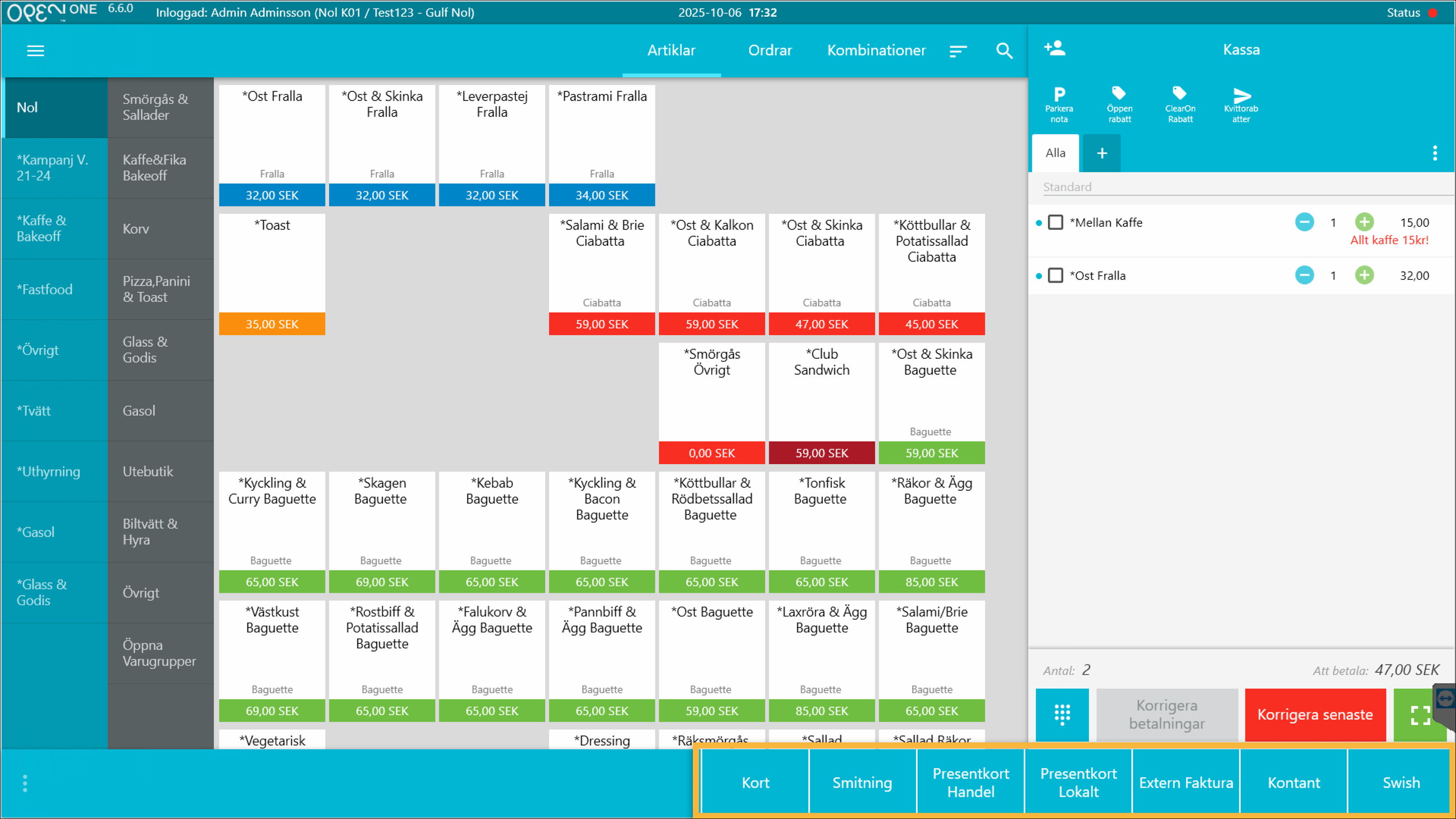Check the *Mellan Kaffe row checkbox
The width and height of the screenshot is (1456, 819).
[x=1055, y=222]
